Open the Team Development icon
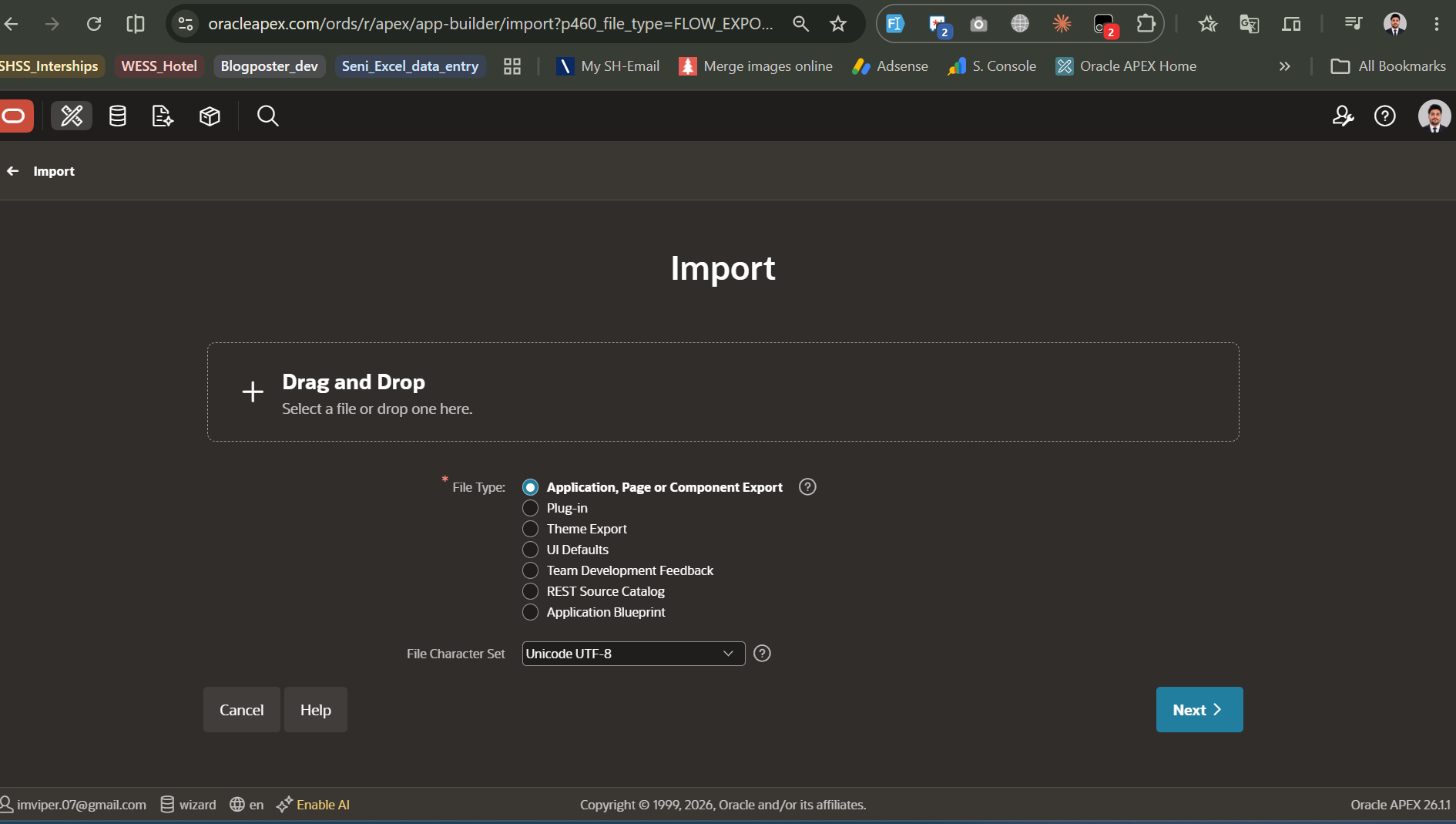 [x=163, y=116]
